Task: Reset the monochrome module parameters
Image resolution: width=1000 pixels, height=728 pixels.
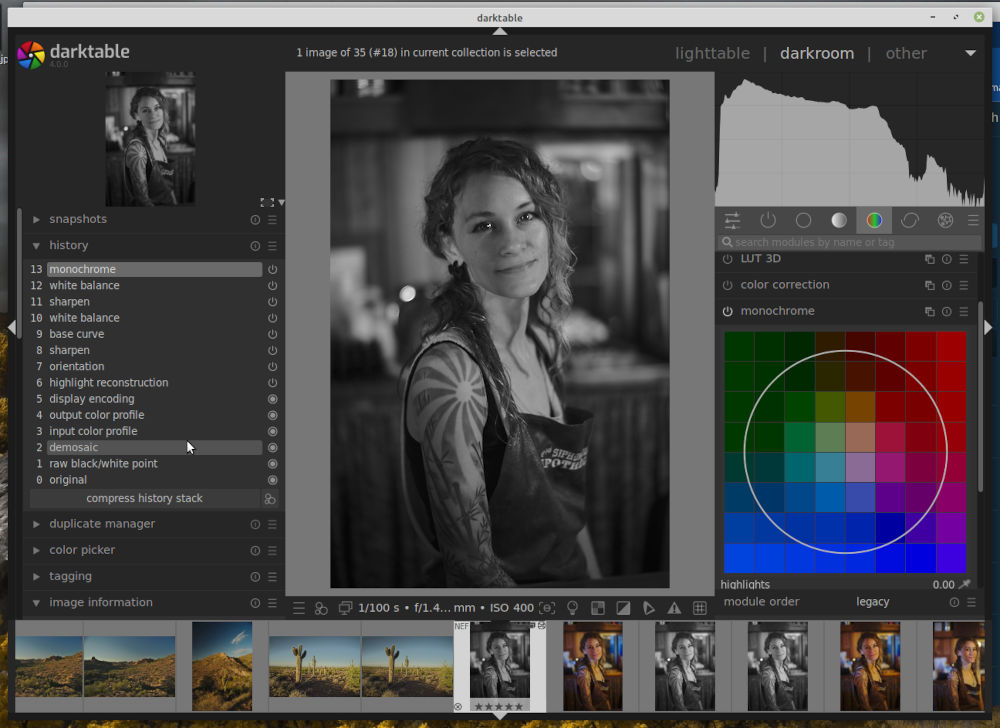Action: pyautogui.click(x=947, y=312)
